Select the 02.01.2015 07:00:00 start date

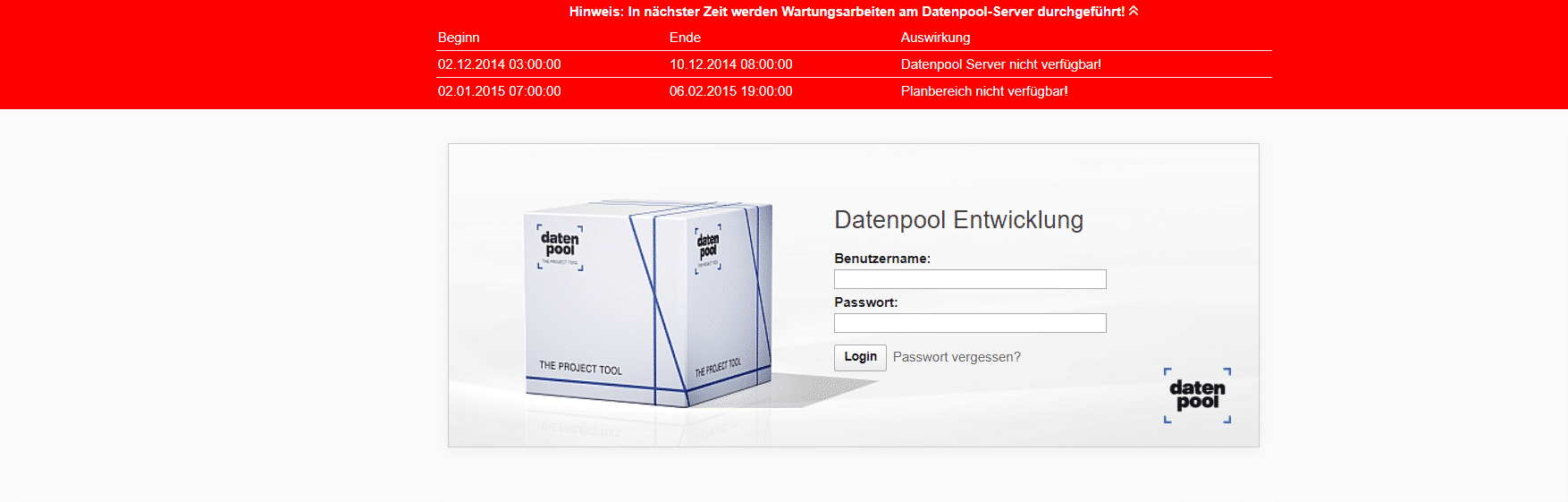click(500, 91)
